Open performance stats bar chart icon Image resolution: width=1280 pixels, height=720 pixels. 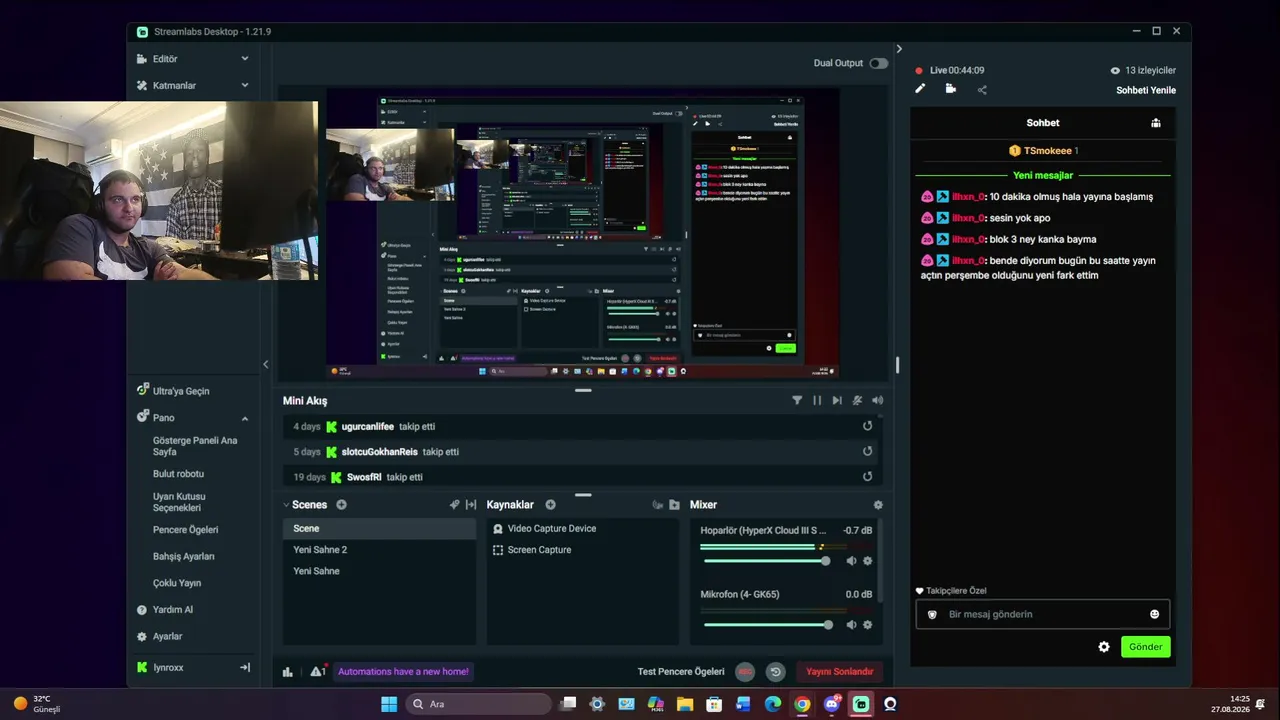point(288,672)
